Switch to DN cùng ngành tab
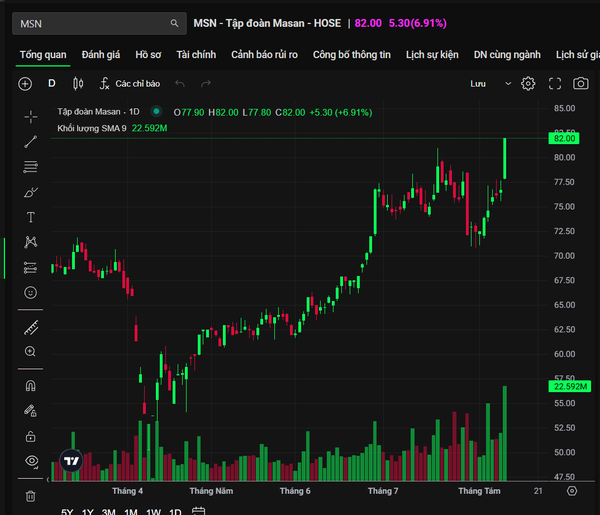 pyautogui.click(x=507, y=55)
